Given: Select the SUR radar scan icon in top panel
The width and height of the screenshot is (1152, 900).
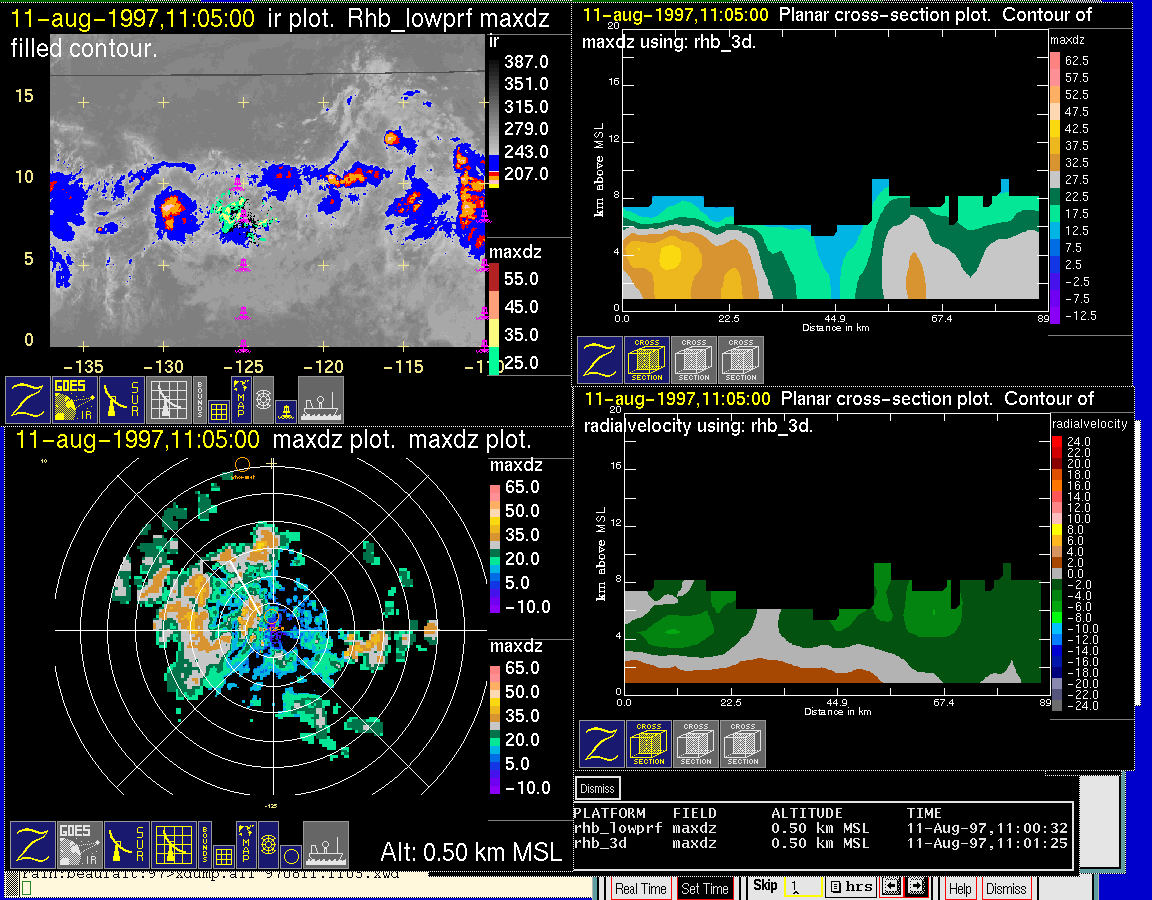Looking at the screenshot, I should (122, 399).
